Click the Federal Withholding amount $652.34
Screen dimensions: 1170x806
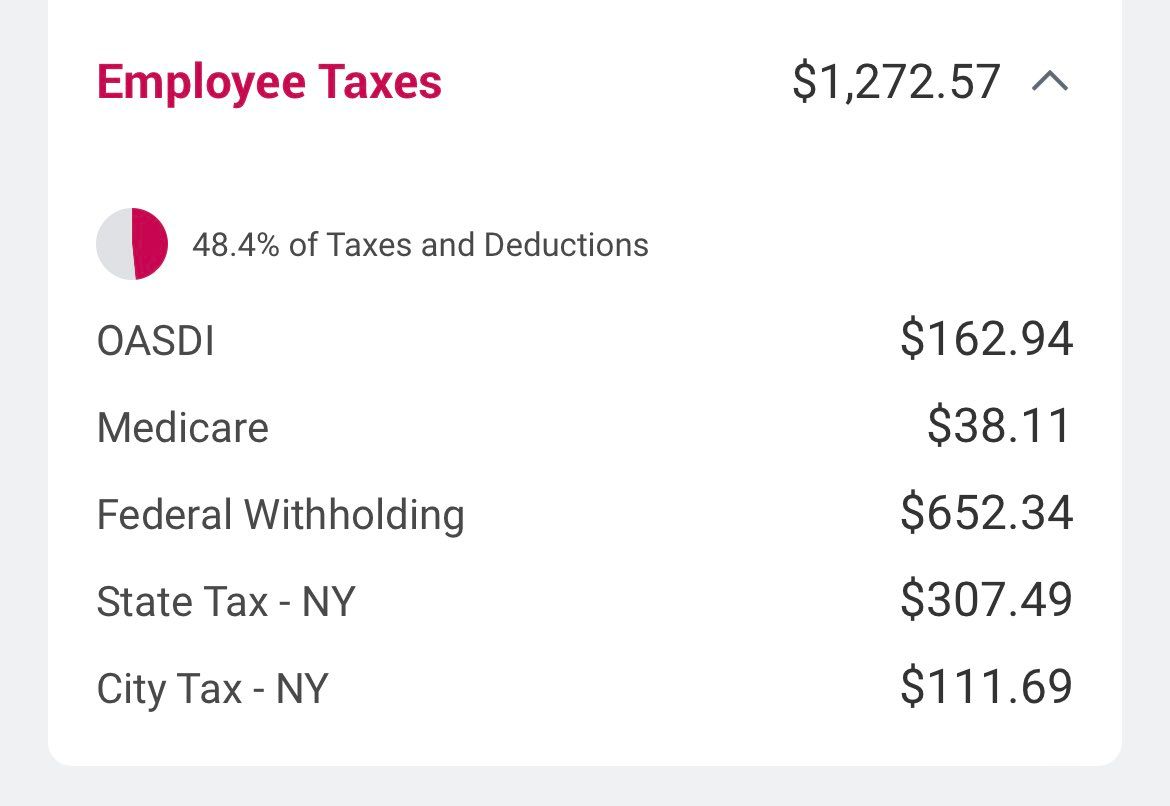point(986,513)
